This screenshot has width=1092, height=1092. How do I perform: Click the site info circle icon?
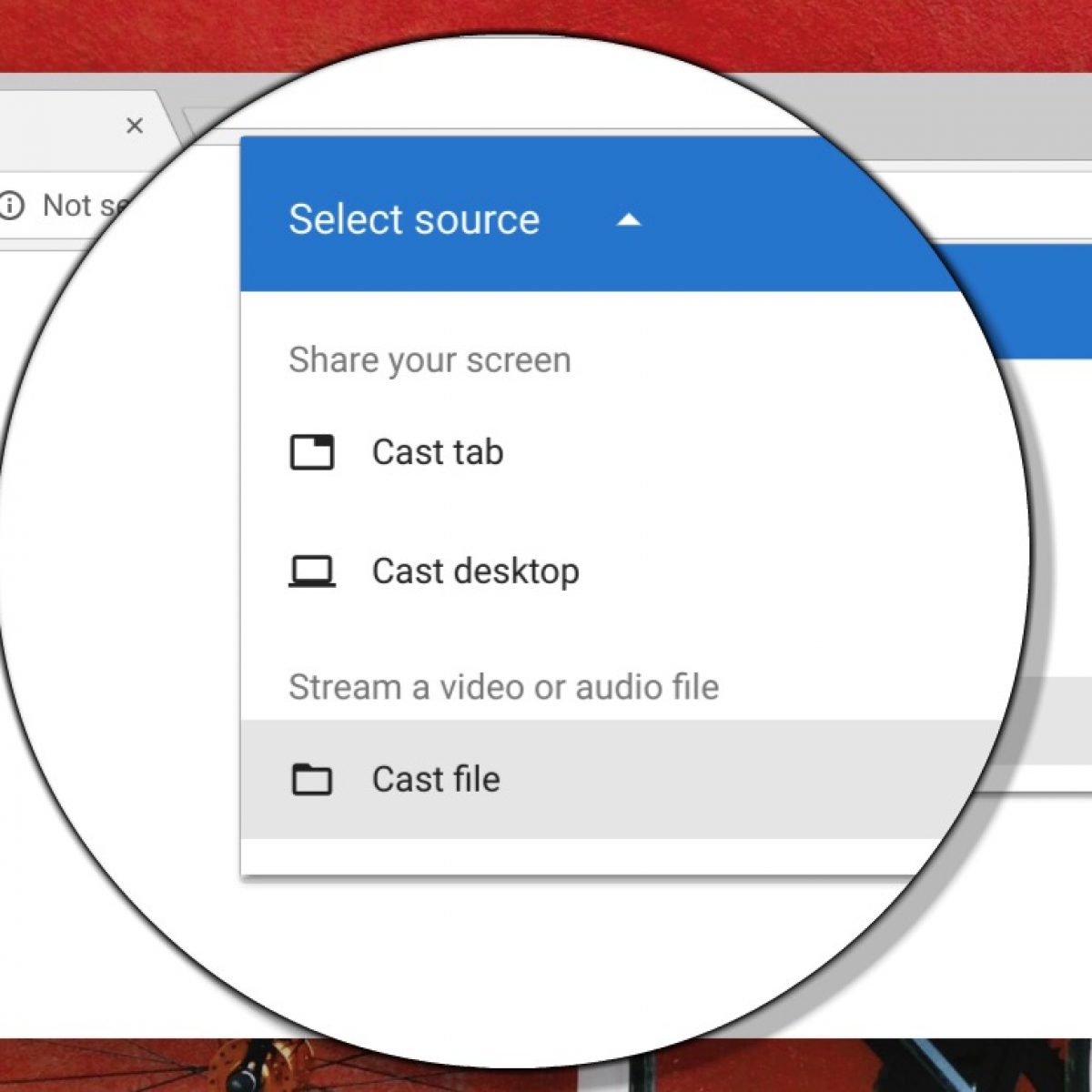(11, 206)
